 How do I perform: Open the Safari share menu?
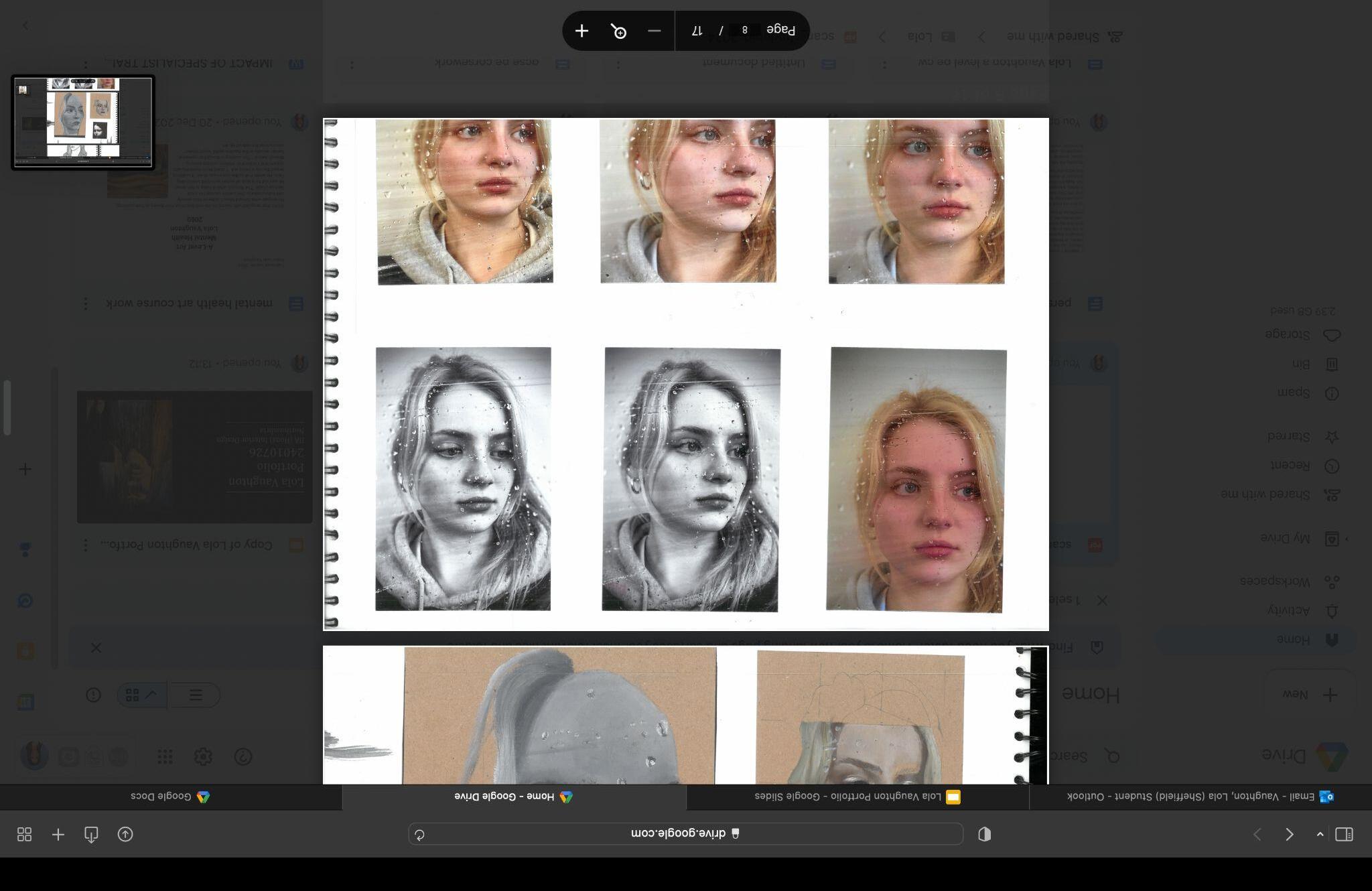(x=125, y=834)
